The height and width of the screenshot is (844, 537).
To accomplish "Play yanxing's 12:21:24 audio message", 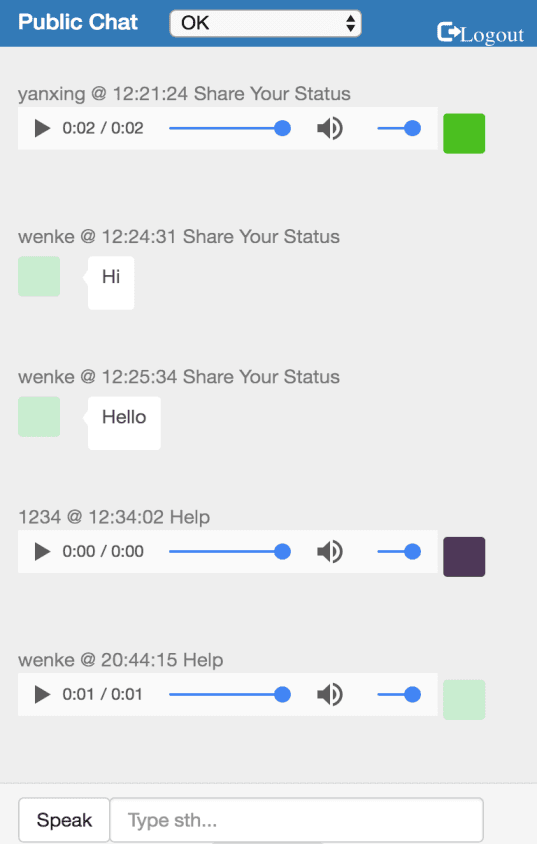I will pos(42,129).
